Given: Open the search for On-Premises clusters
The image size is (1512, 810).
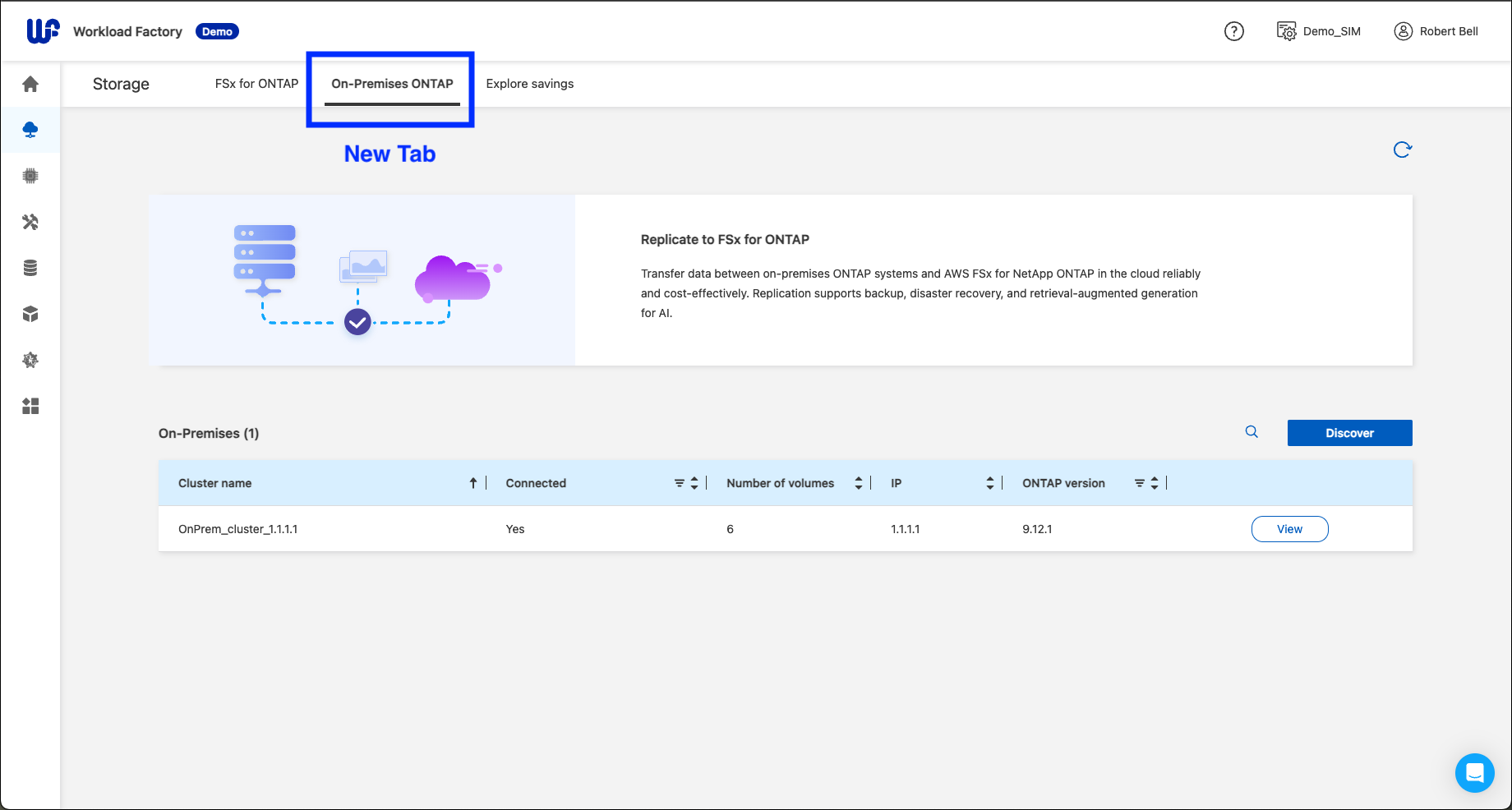Looking at the screenshot, I should coord(1252,431).
